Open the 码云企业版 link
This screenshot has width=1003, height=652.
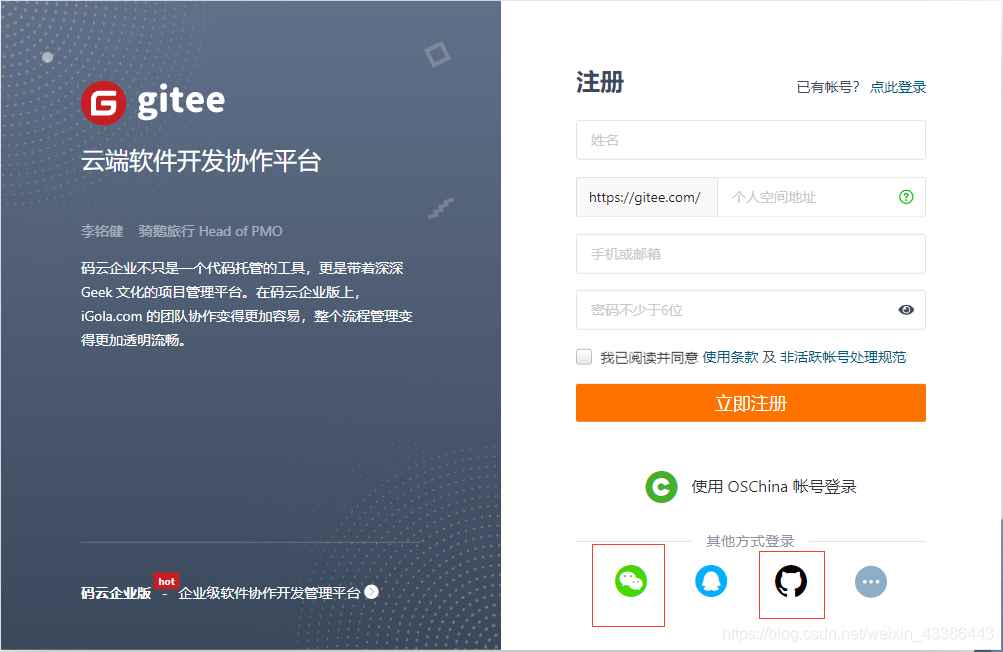click(116, 593)
